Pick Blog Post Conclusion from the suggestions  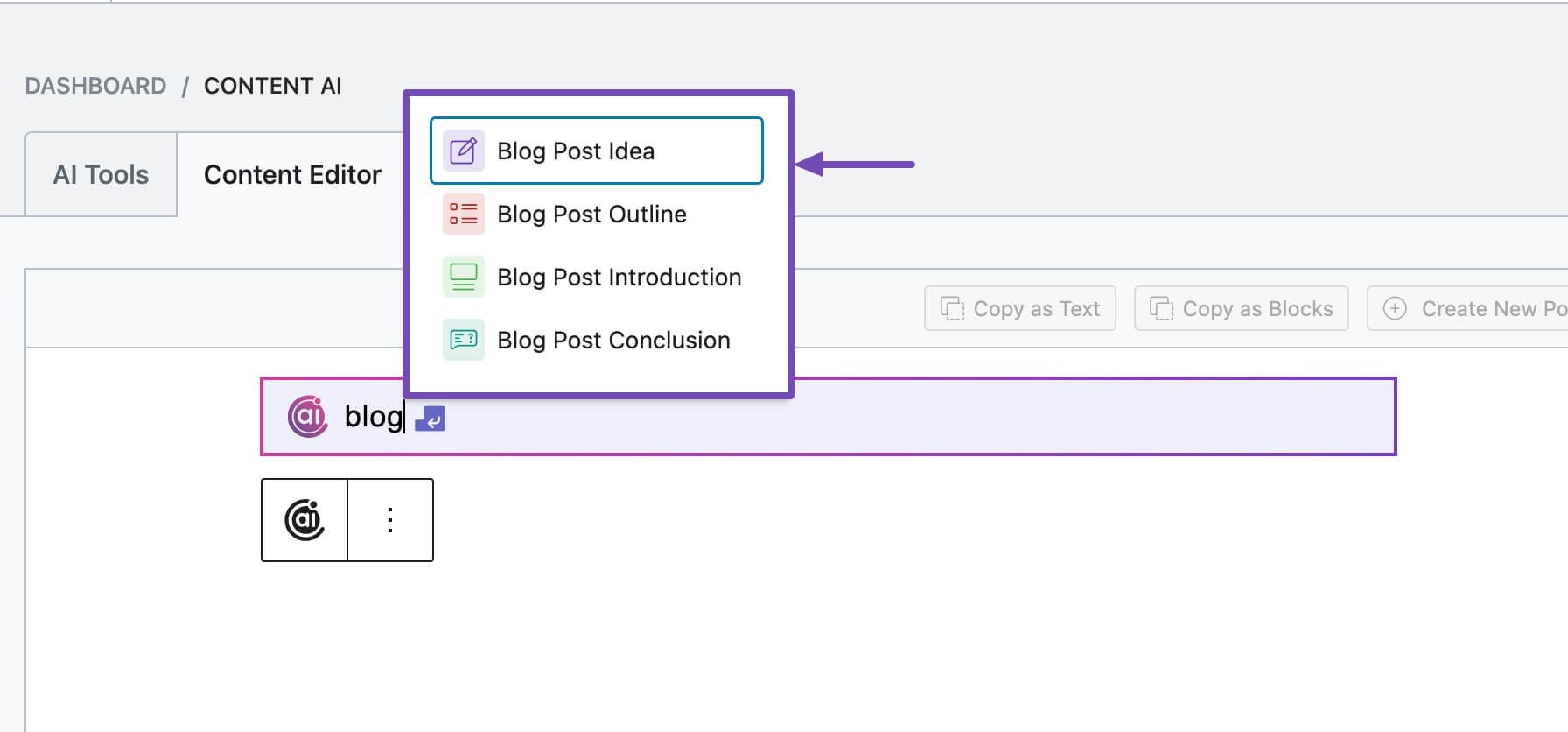[597, 341]
